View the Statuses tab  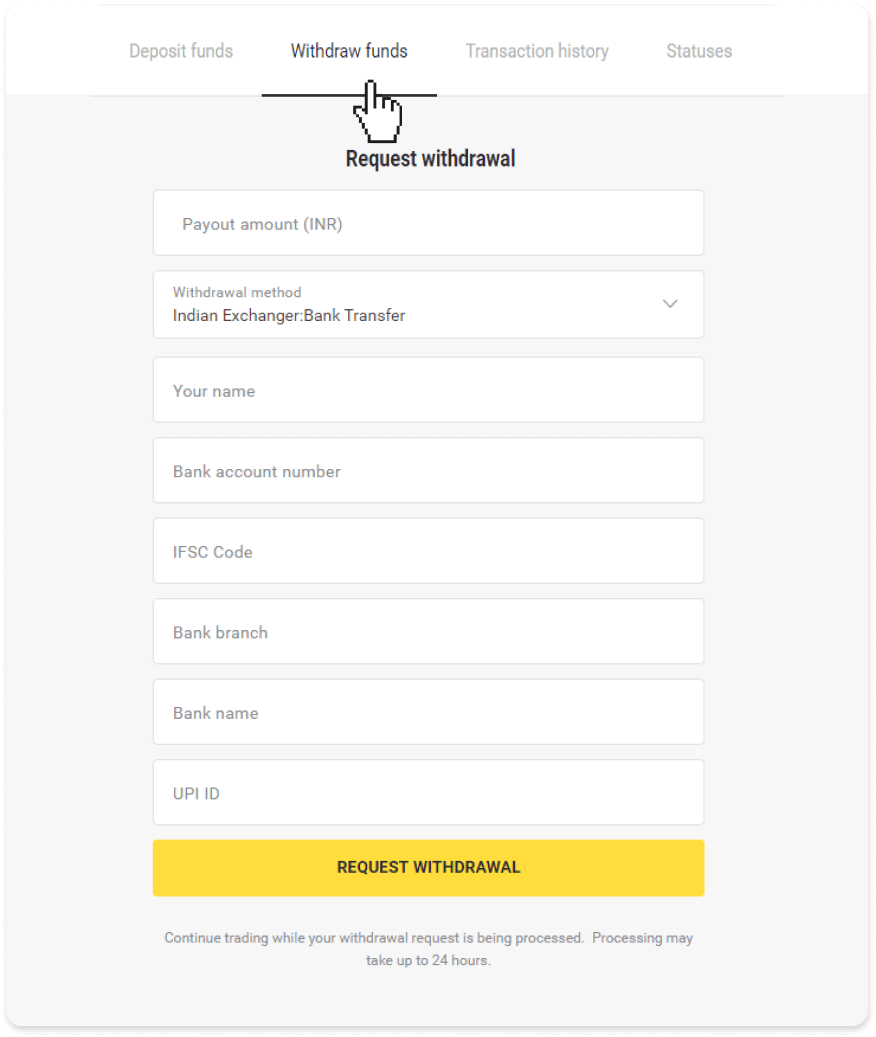coord(698,50)
